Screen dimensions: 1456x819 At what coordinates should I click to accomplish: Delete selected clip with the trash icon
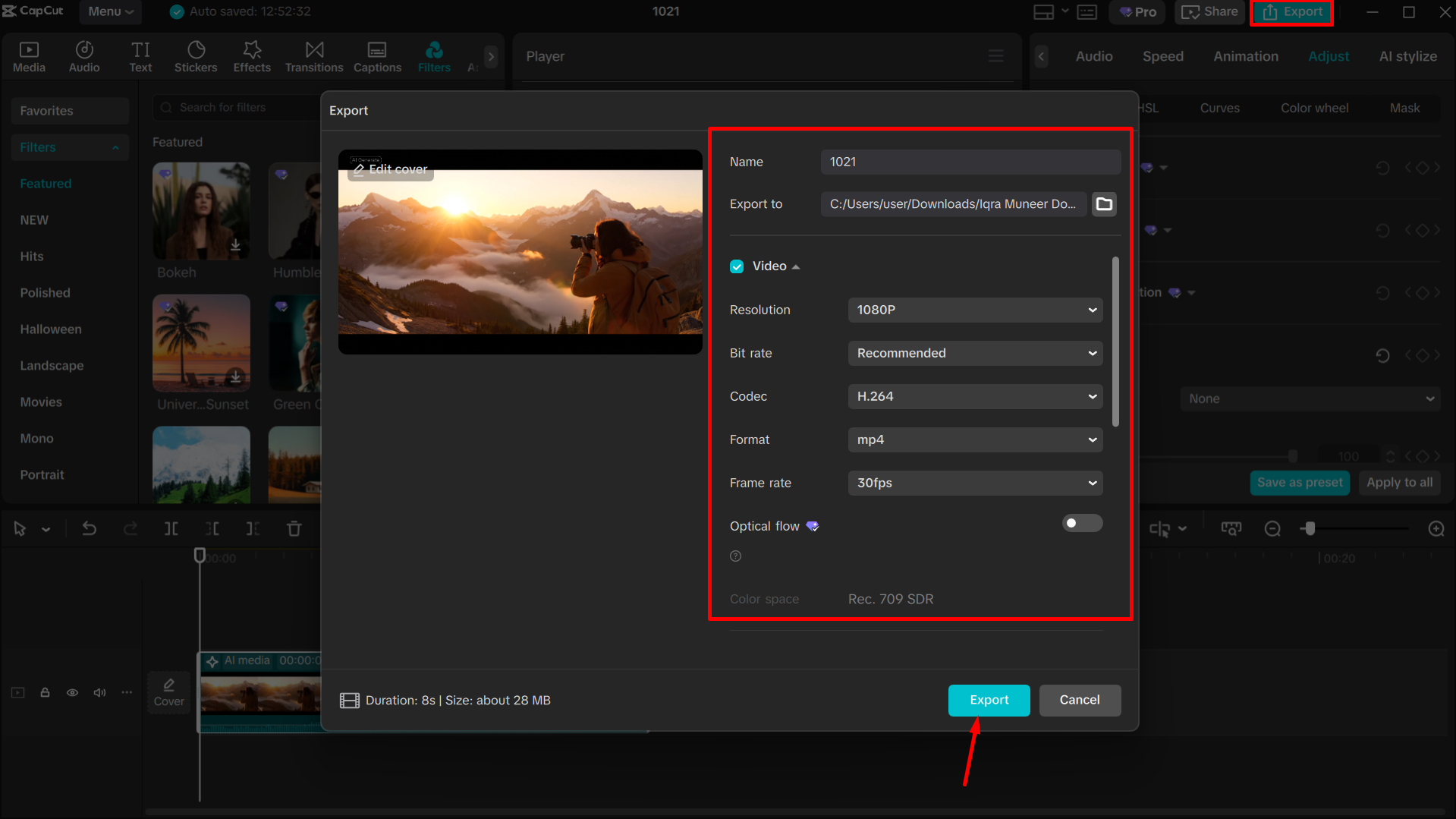(294, 528)
